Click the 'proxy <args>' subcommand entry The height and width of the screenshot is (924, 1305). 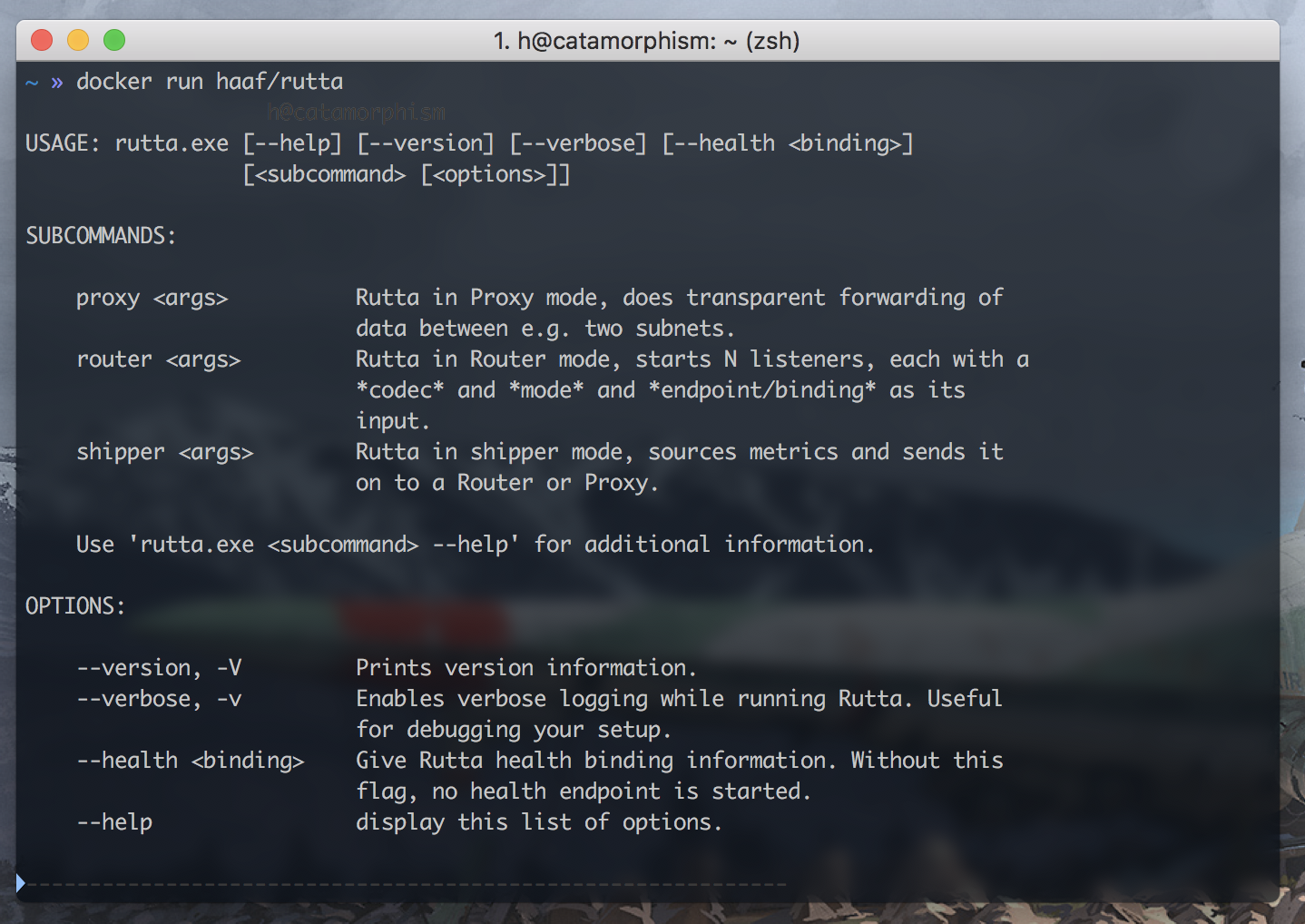[152, 298]
